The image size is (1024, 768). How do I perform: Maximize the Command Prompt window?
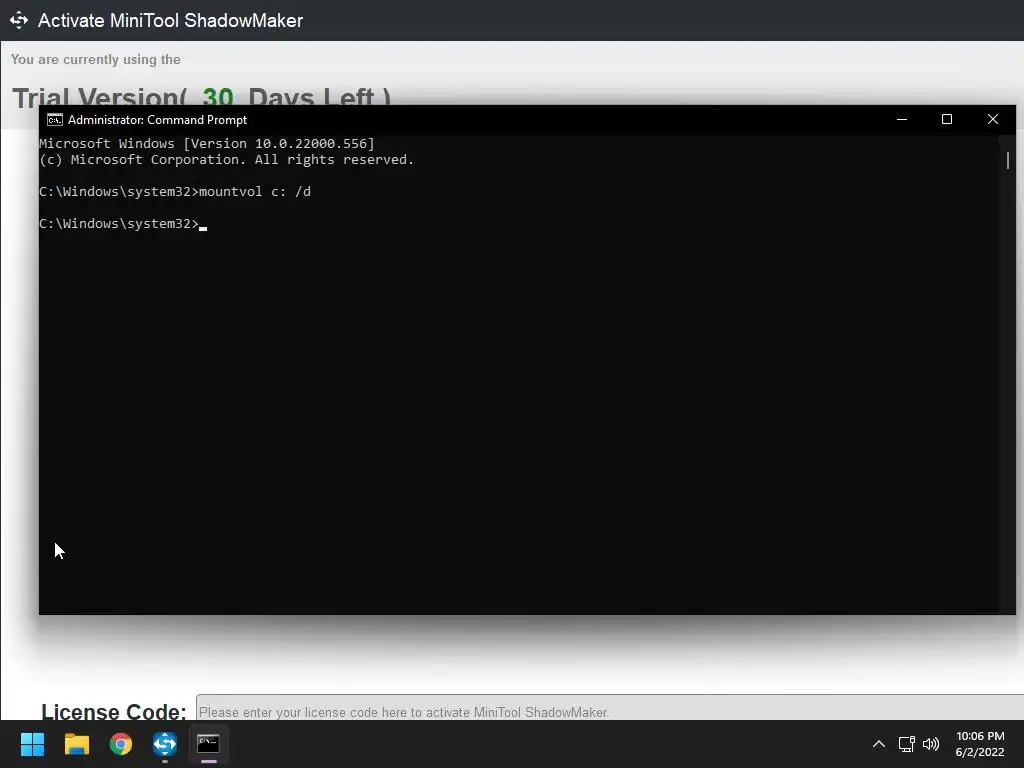pyautogui.click(x=947, y=120)
